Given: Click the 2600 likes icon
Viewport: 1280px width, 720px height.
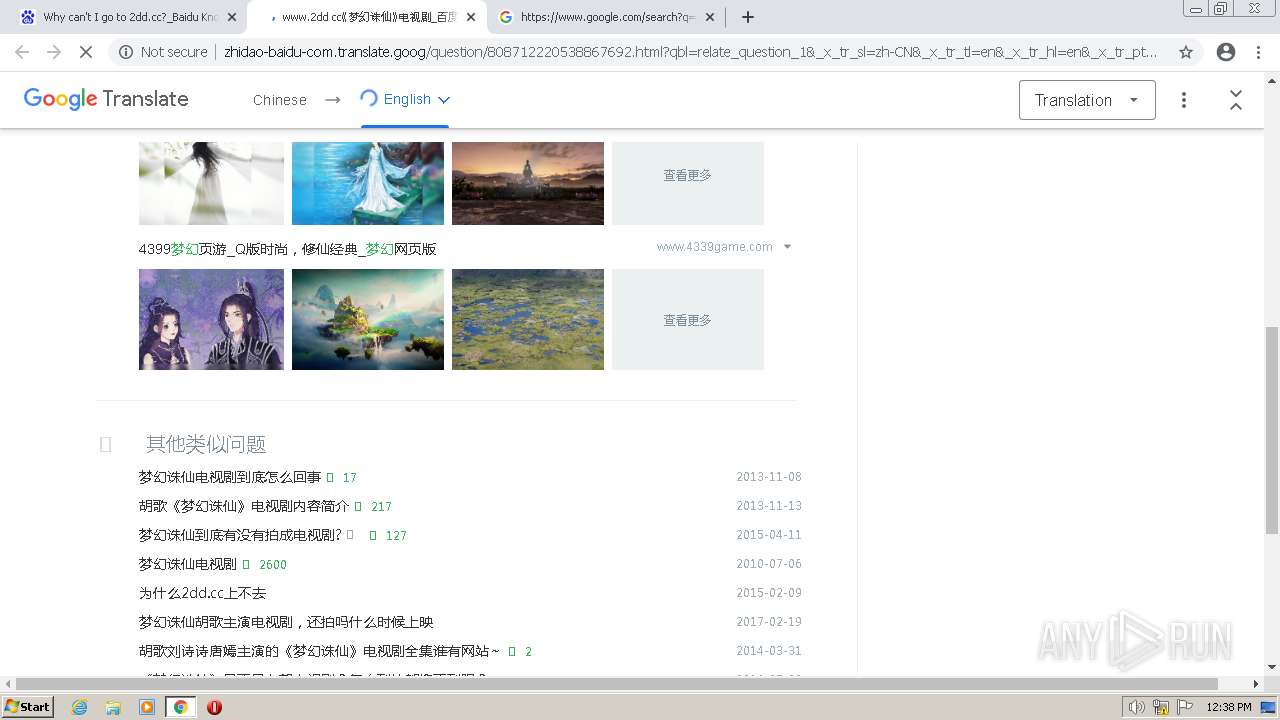Looking at the screenshot, I should 247,565.
